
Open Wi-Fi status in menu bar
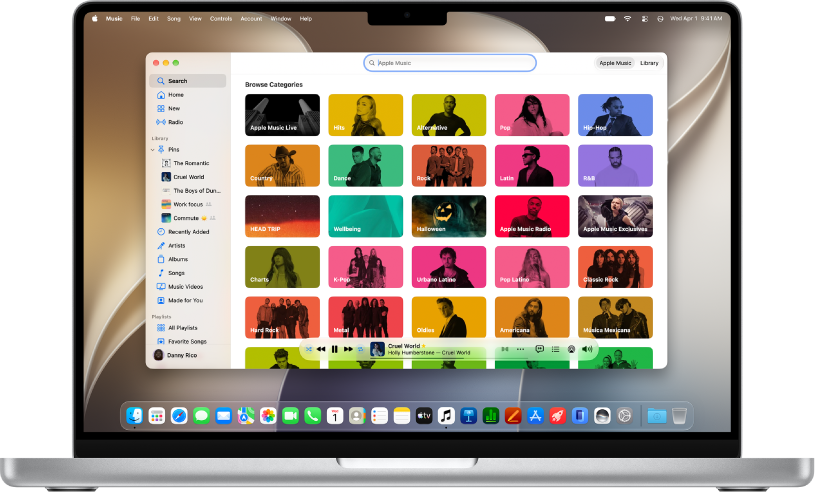pos(628,19)
